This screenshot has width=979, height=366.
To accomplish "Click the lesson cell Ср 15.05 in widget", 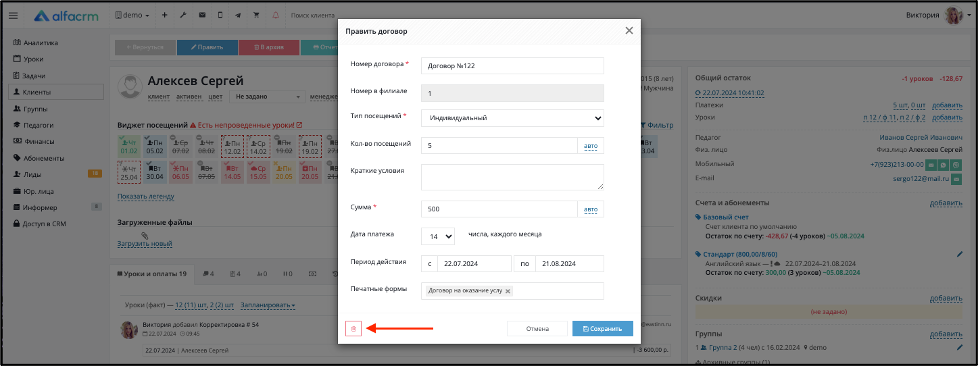I will point(258,172).
